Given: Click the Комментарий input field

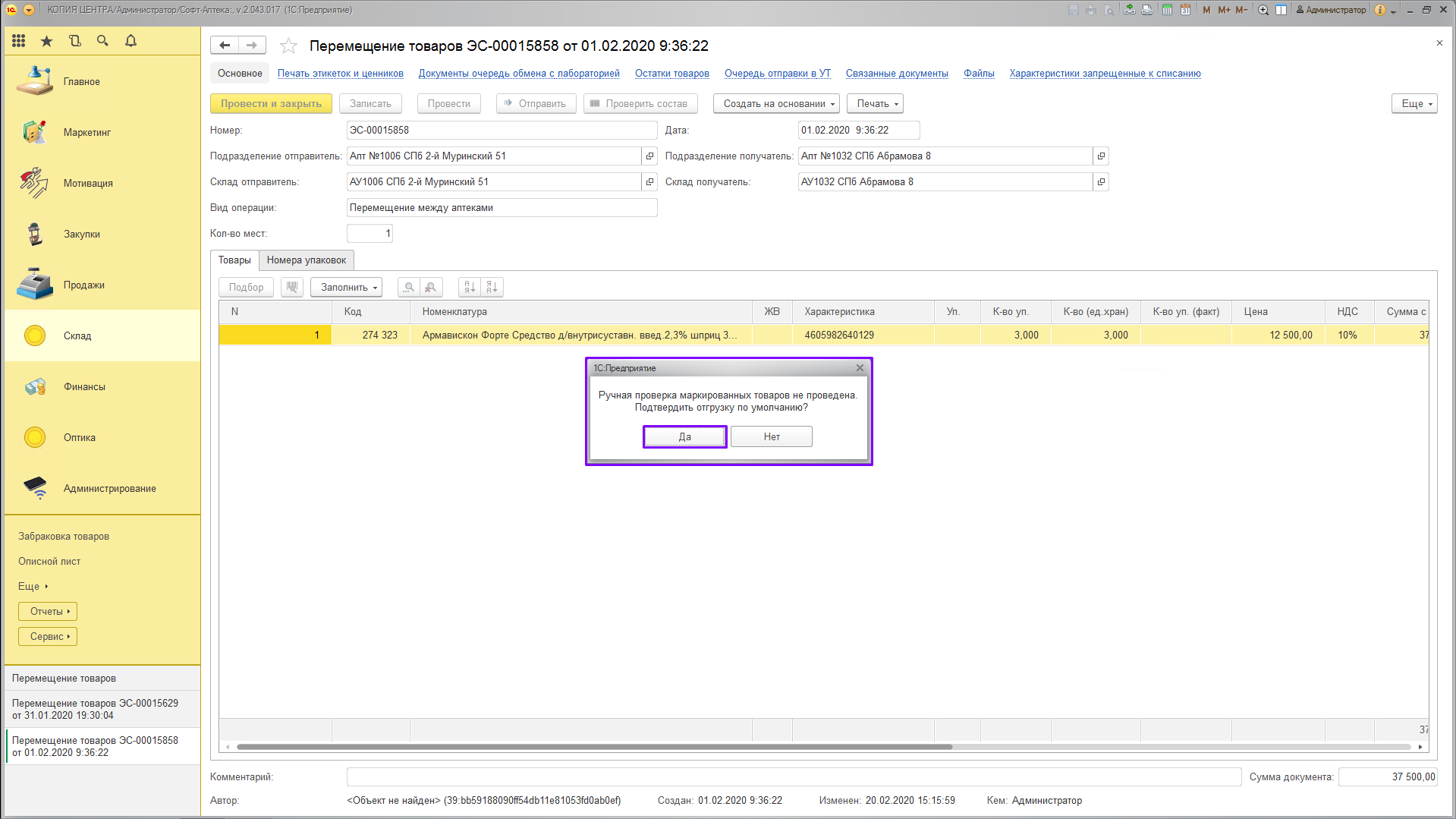Looking at the screenshot, I should coord(793,776).
